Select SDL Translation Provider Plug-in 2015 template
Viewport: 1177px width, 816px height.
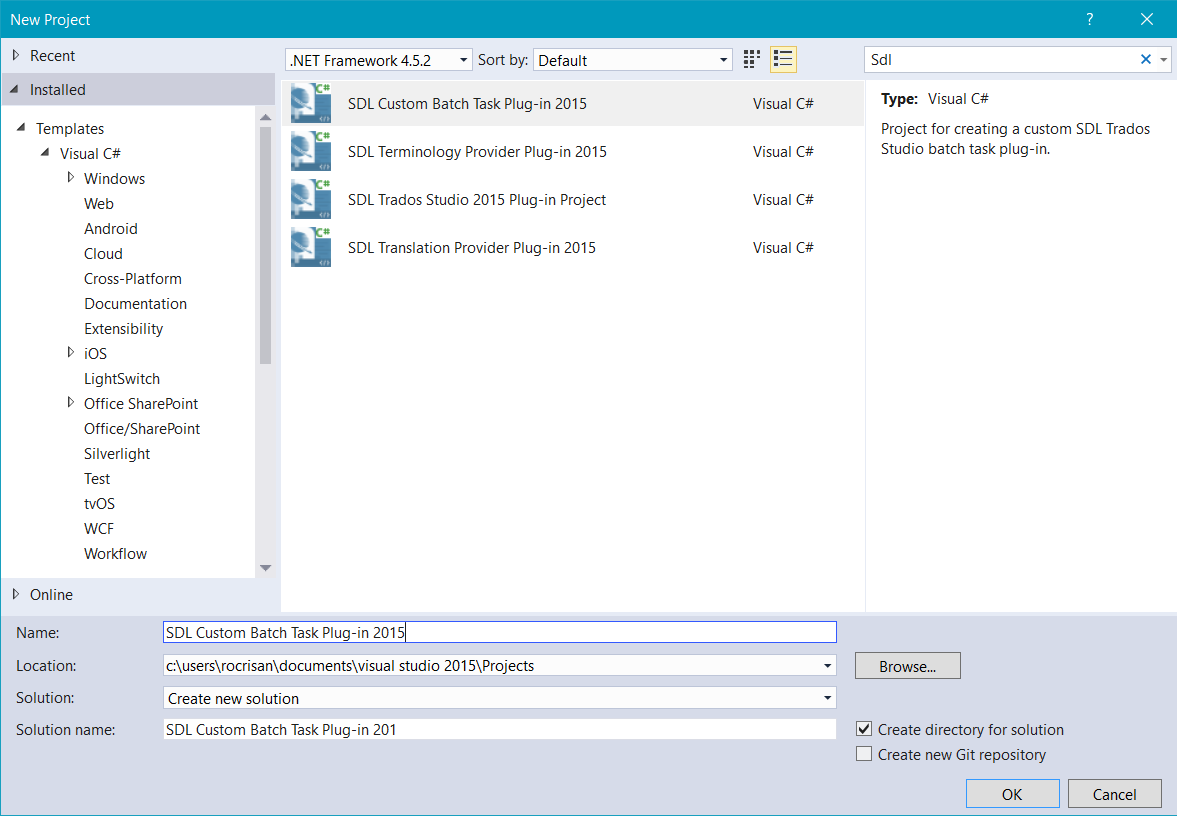(573, 247)
